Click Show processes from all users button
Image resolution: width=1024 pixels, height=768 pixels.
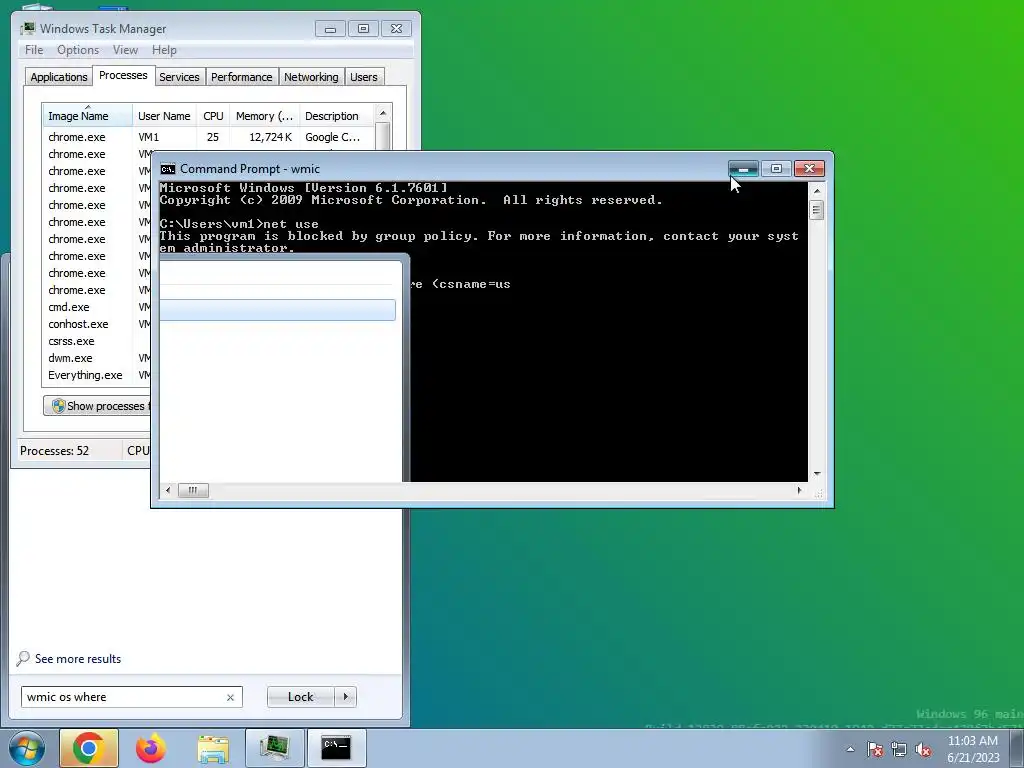tap(97, 406)
